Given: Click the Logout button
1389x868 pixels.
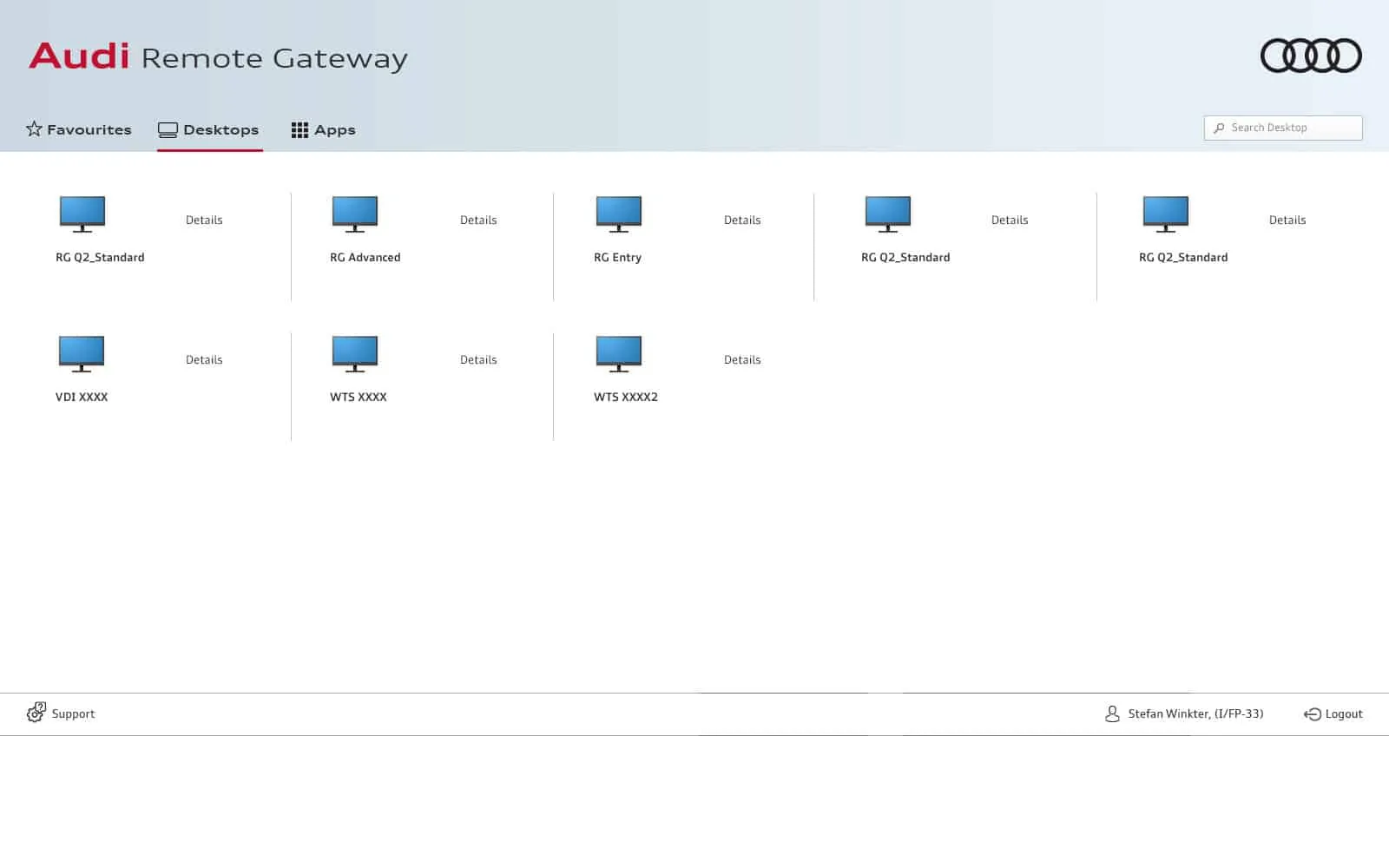Looking at the screenshot, I should click(1333, 713).
